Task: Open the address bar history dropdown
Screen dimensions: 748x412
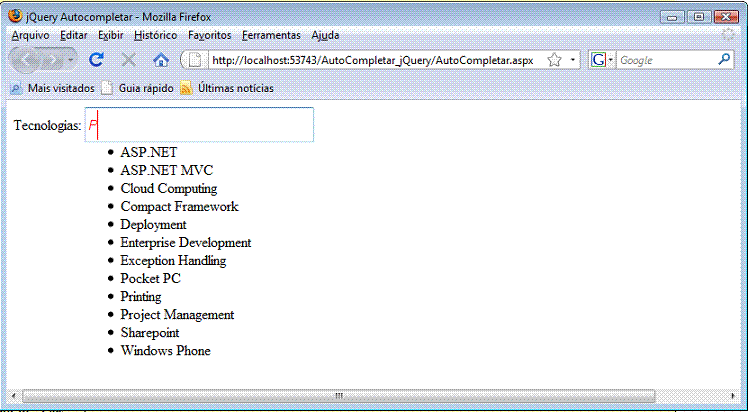Action: click(x=572, y=60)
